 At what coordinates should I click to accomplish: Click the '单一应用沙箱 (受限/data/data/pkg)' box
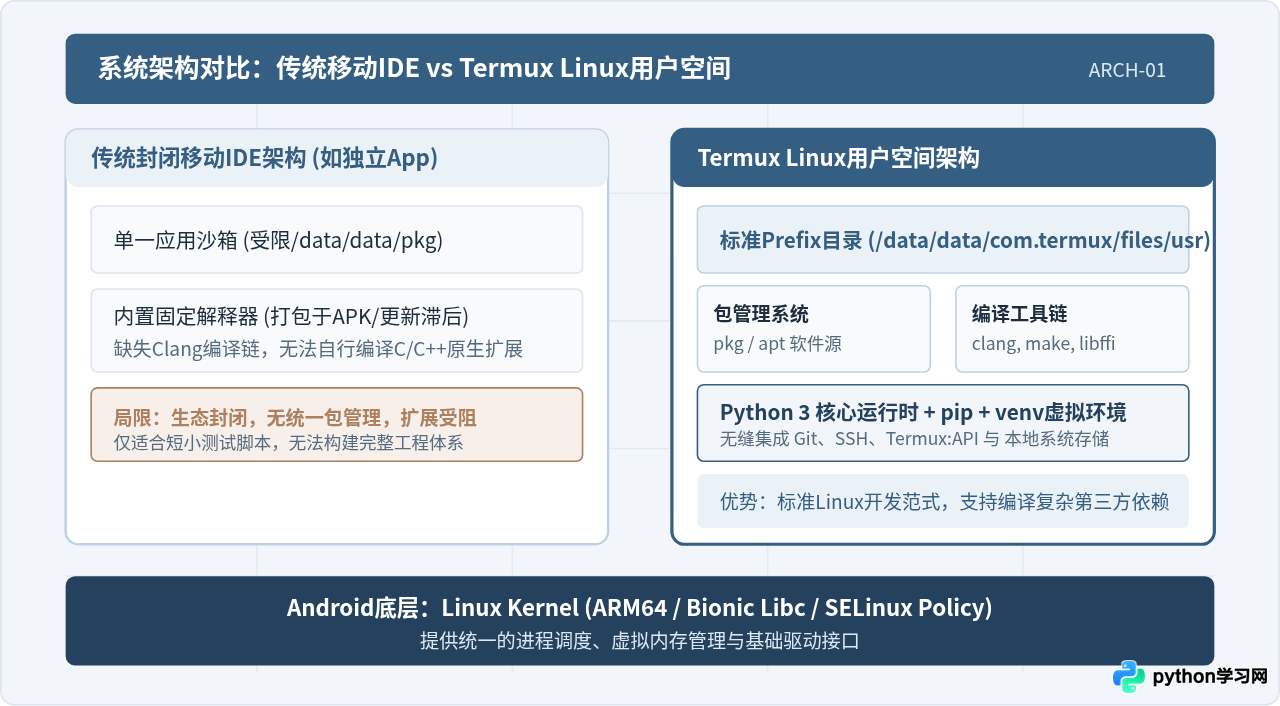click(337, 240)
